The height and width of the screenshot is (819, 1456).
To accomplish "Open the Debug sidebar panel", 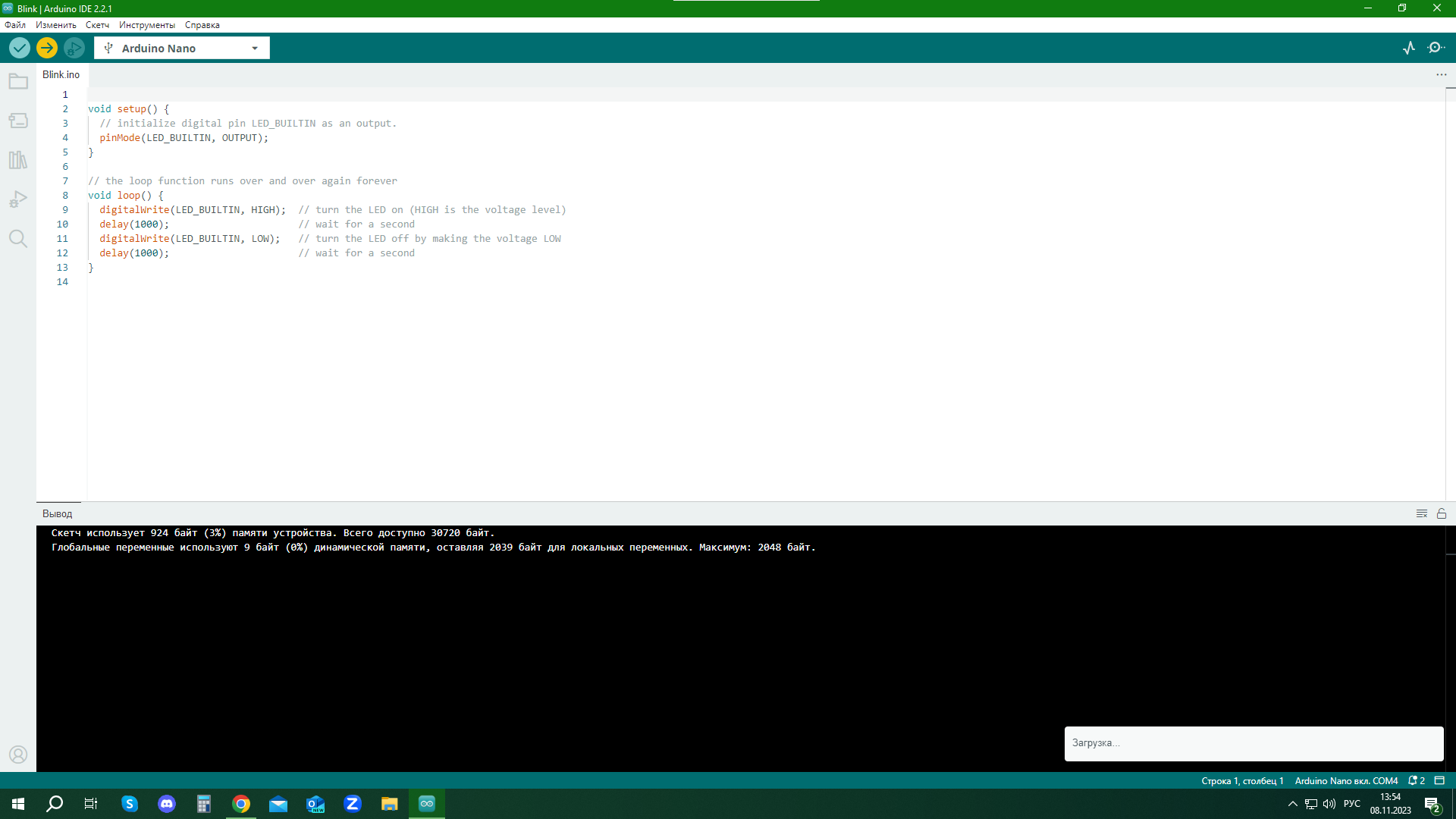I will point(18,199).
